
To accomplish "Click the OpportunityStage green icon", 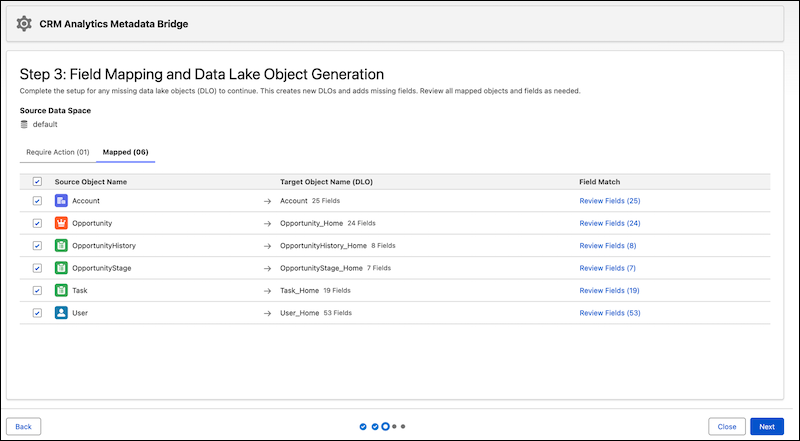I will tap(61, 268).
